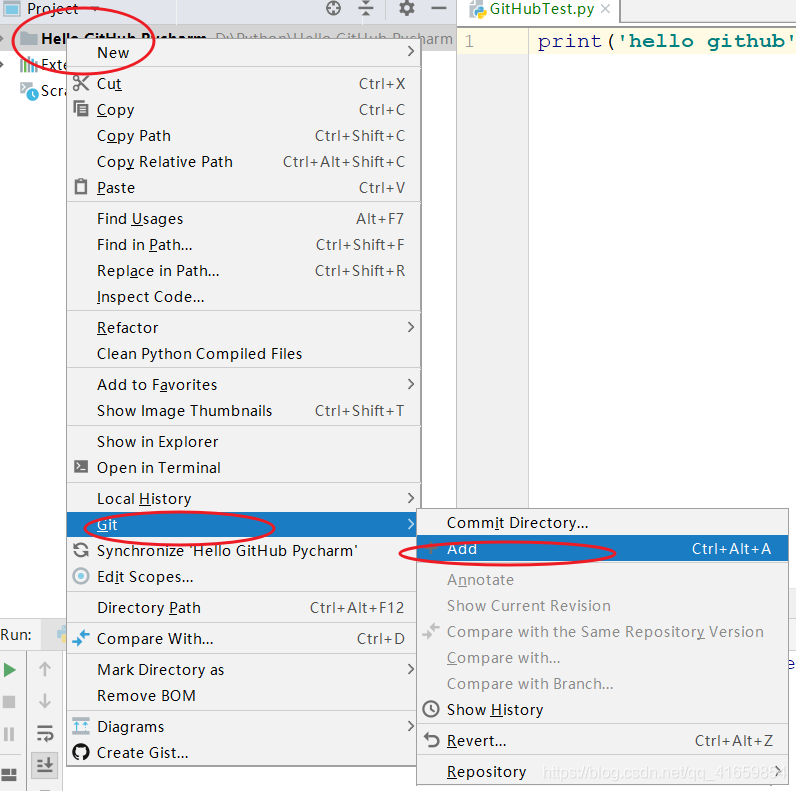This screenshot has width=796, height=791.
Task: Click line number 1 in the editor gutter
Action: [470, 41]
